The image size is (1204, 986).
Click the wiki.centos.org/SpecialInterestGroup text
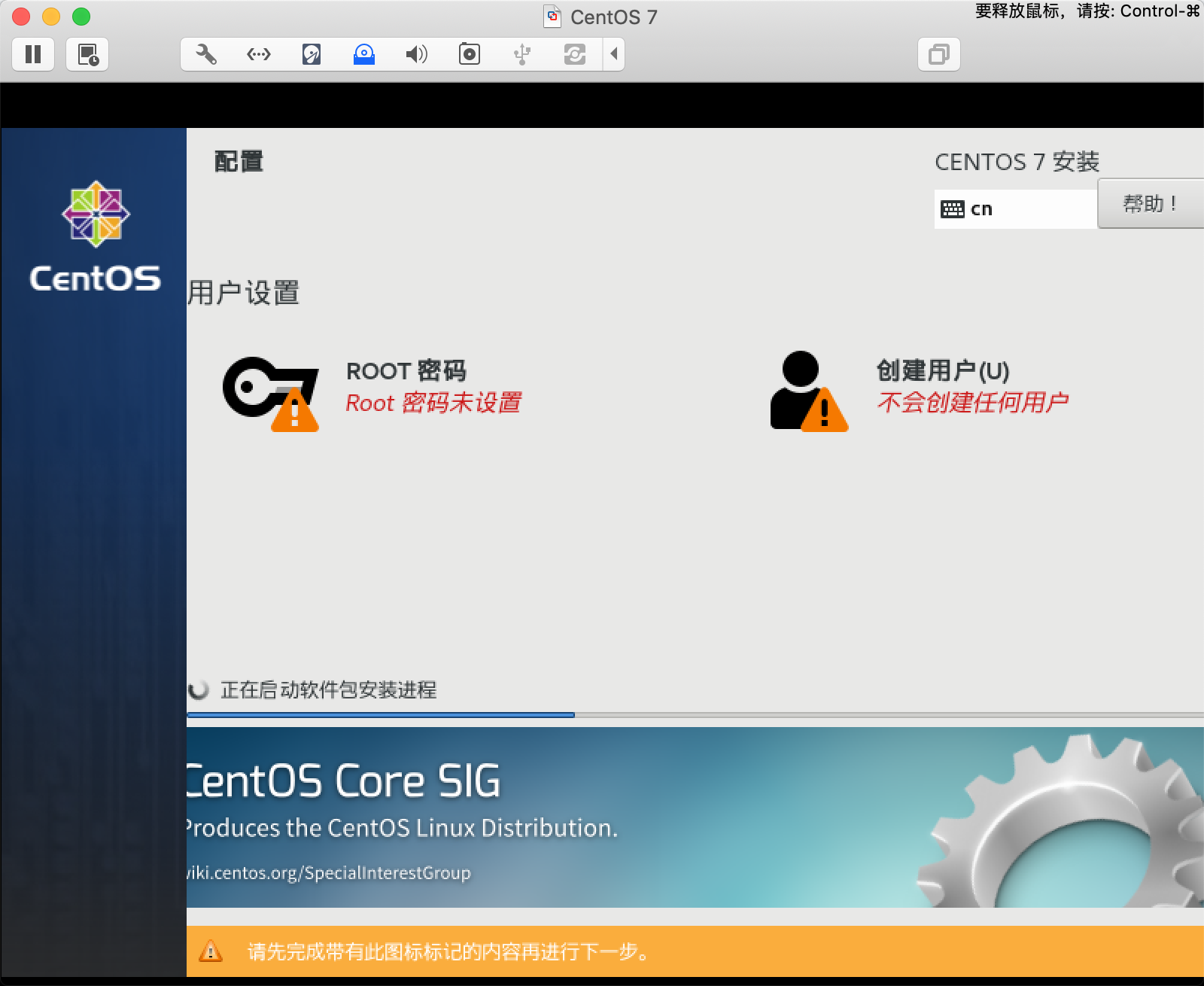(x=329, y=873)
